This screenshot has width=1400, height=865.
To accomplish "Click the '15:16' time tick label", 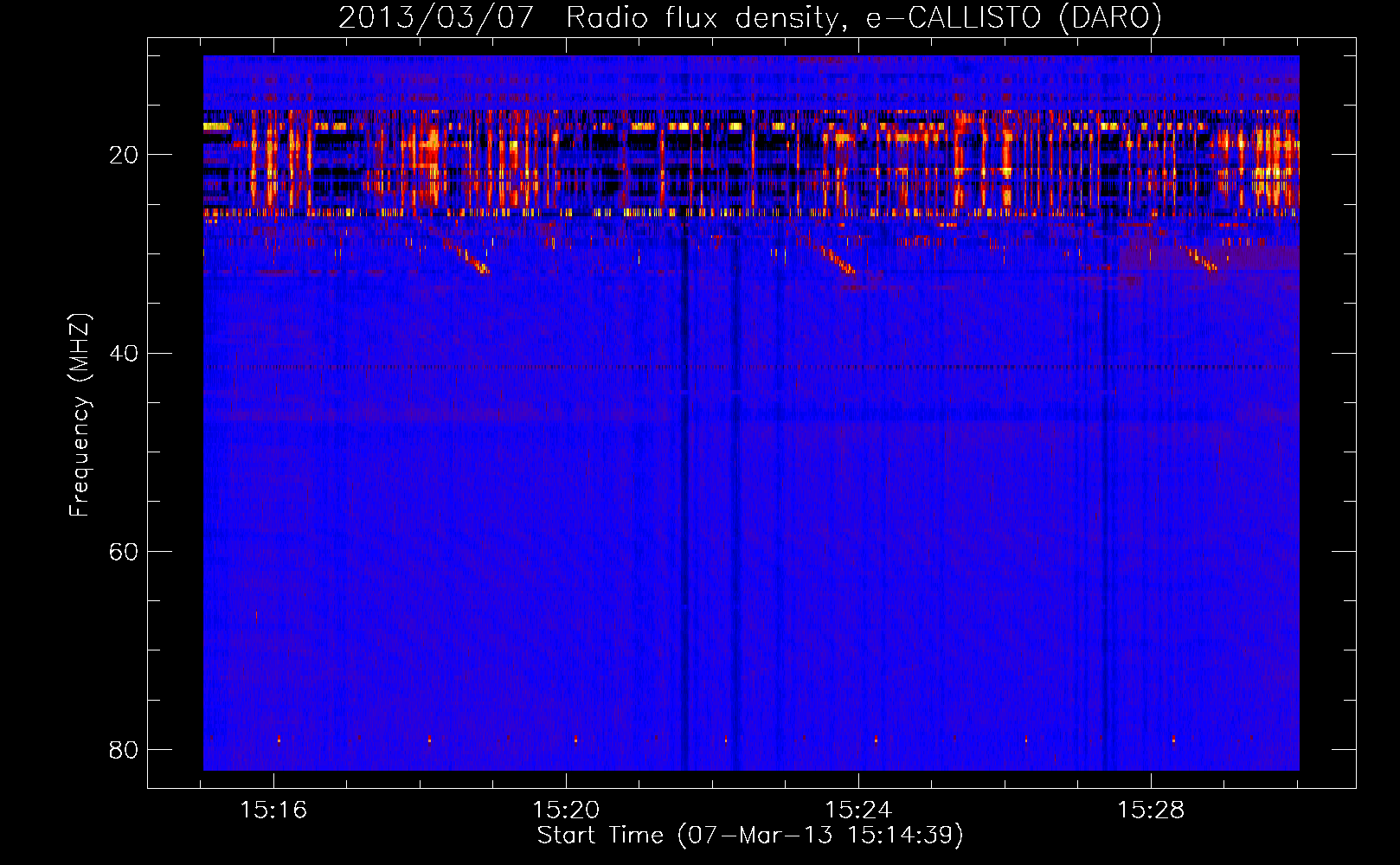I will pyautogui.click(x=273, y=811).
